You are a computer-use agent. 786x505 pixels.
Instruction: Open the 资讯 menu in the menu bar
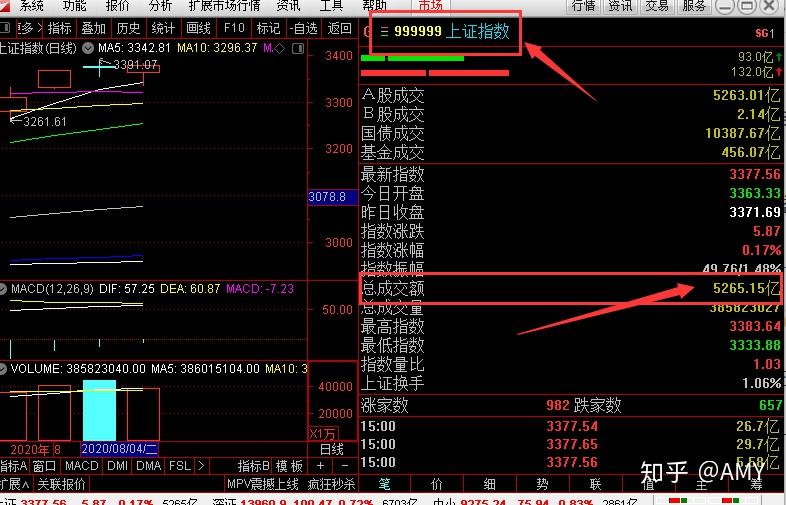tap(288, 6)
